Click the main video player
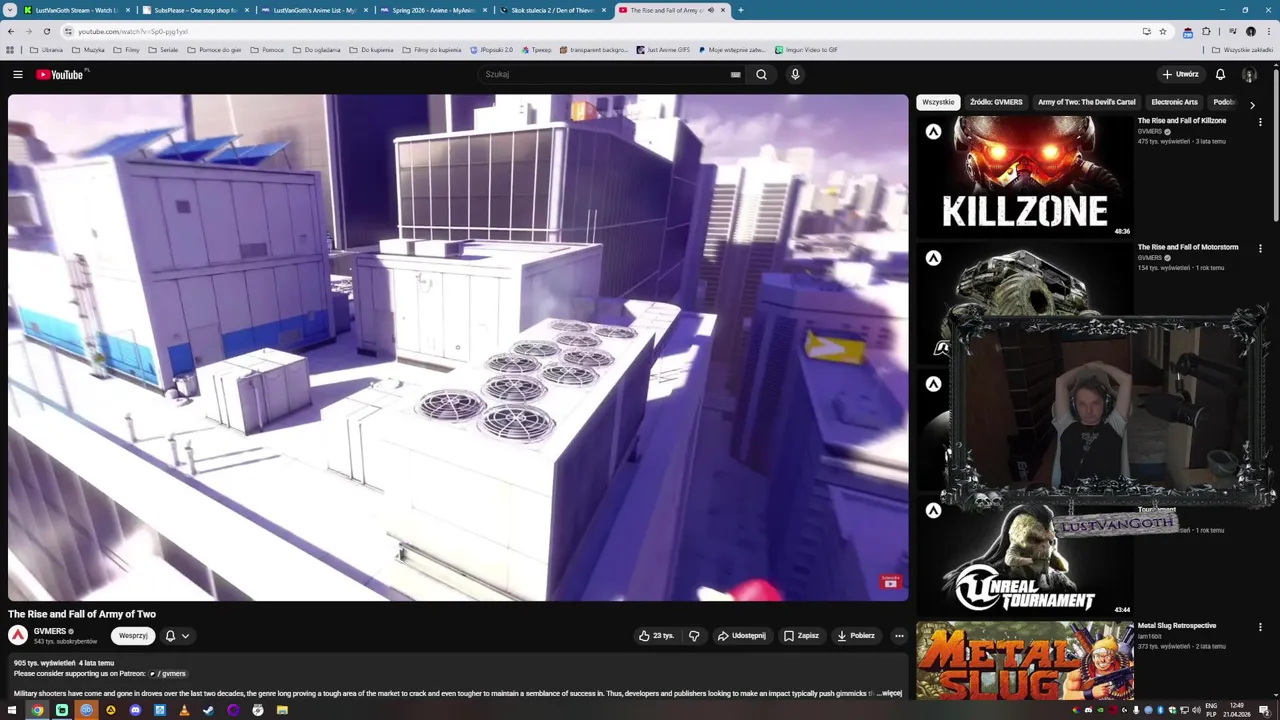 coord(458,348)
